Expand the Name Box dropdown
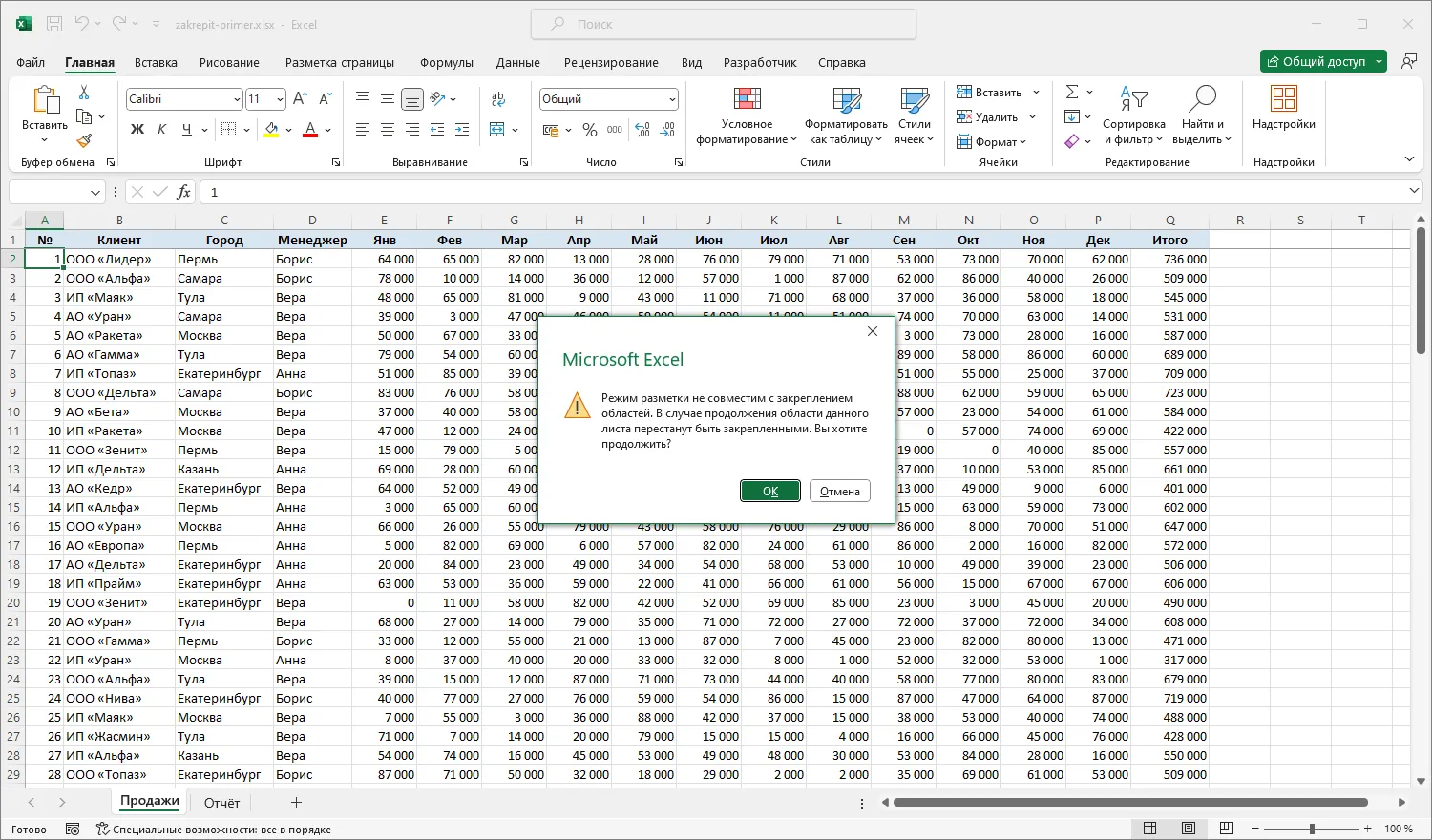 point(95,192)
